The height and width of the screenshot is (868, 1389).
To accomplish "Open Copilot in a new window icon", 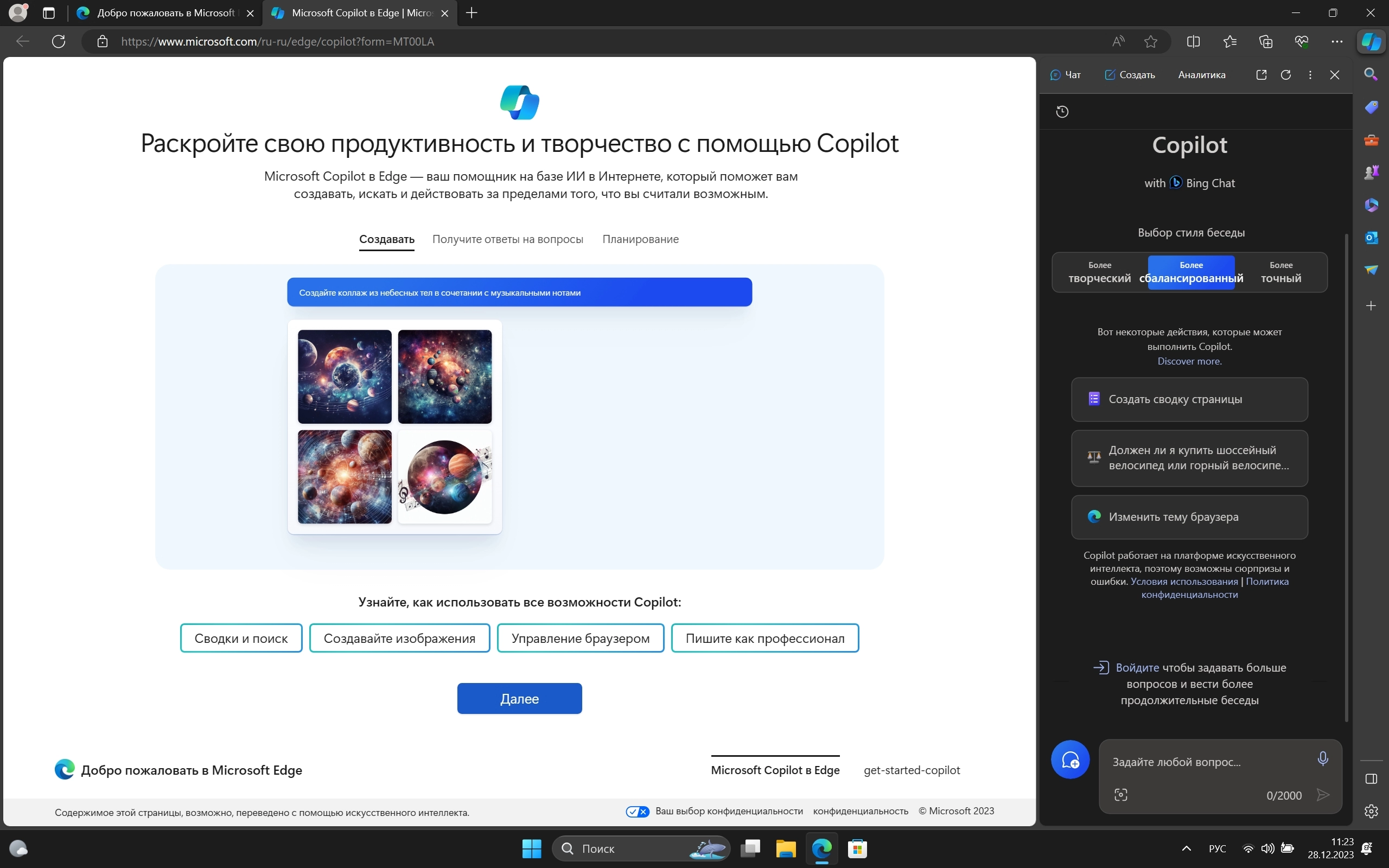I will pos(1261,75).
